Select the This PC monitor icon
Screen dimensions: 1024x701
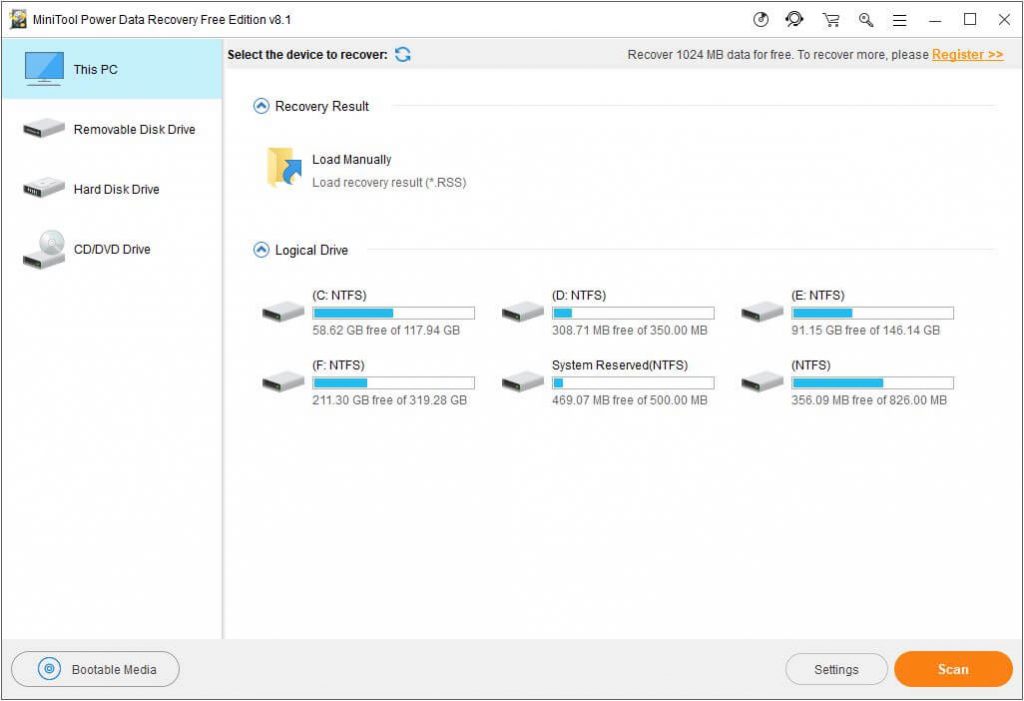coord(44,69)
